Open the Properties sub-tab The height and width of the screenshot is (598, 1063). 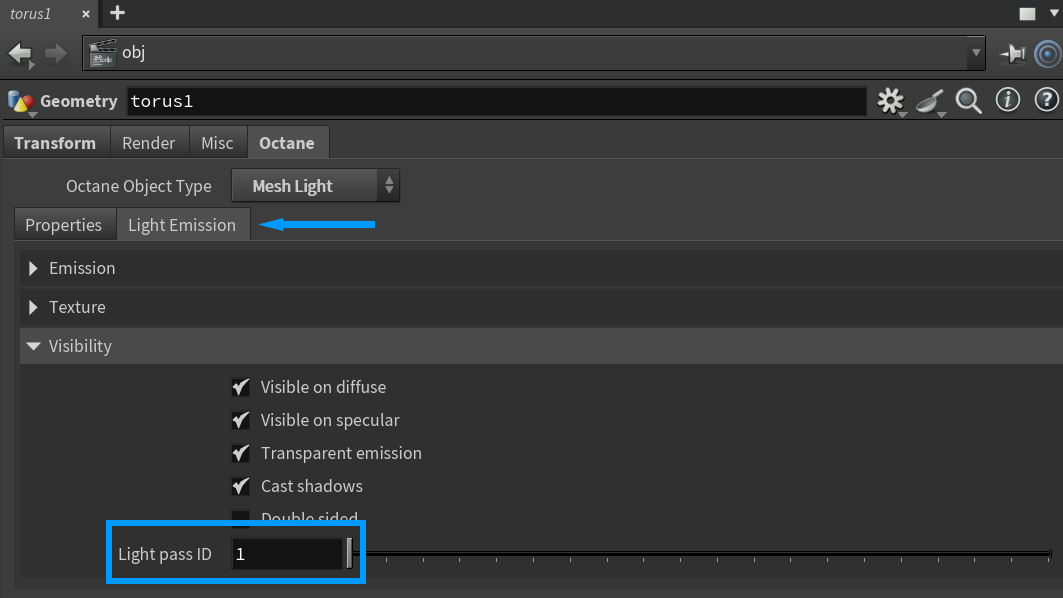click(64, 225)
